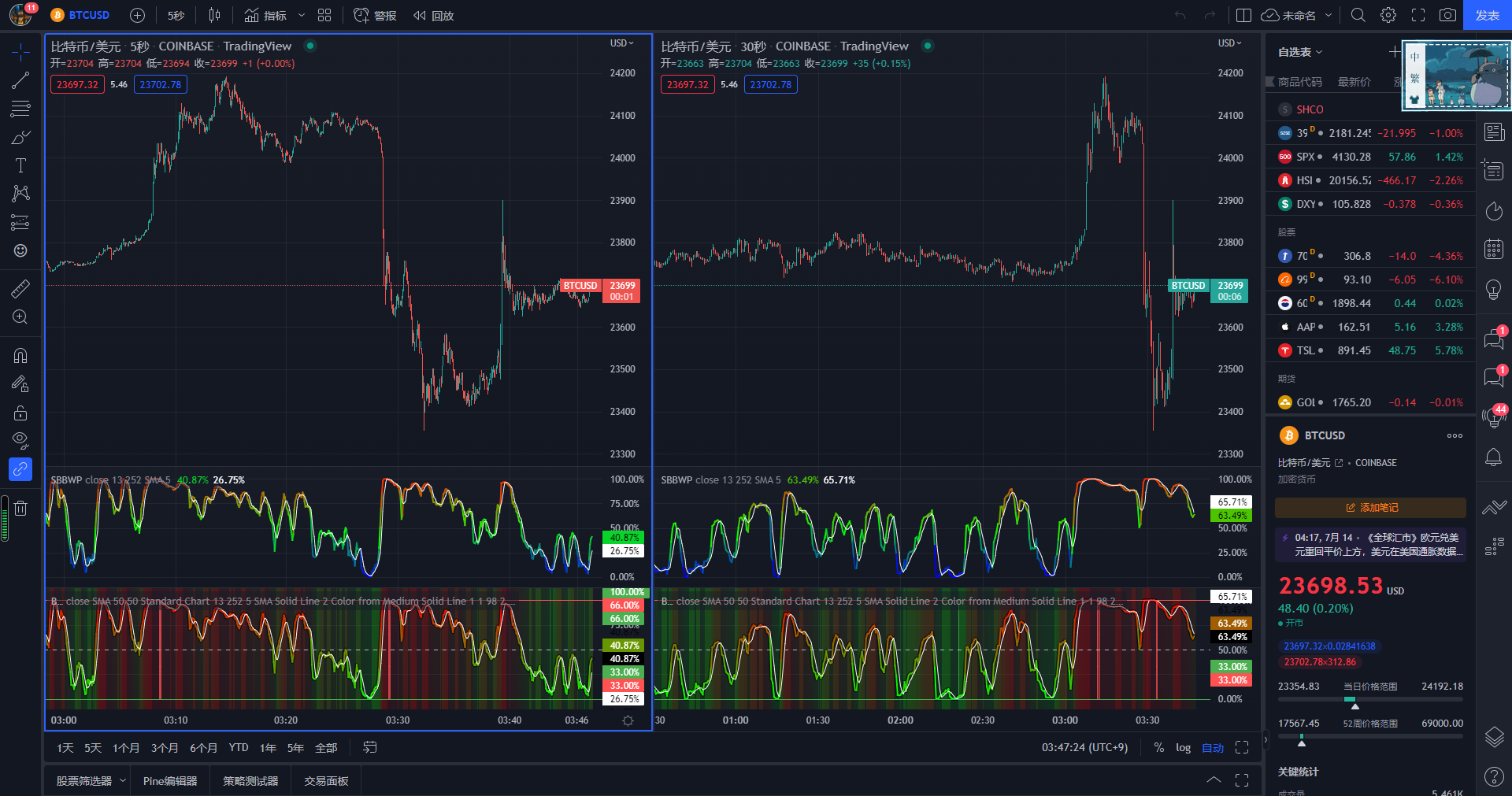Add a comparison symbol with the plus icon
The width and height of the screenshot is (1512, 796).
pyautogui.click(x=137, y=15)
